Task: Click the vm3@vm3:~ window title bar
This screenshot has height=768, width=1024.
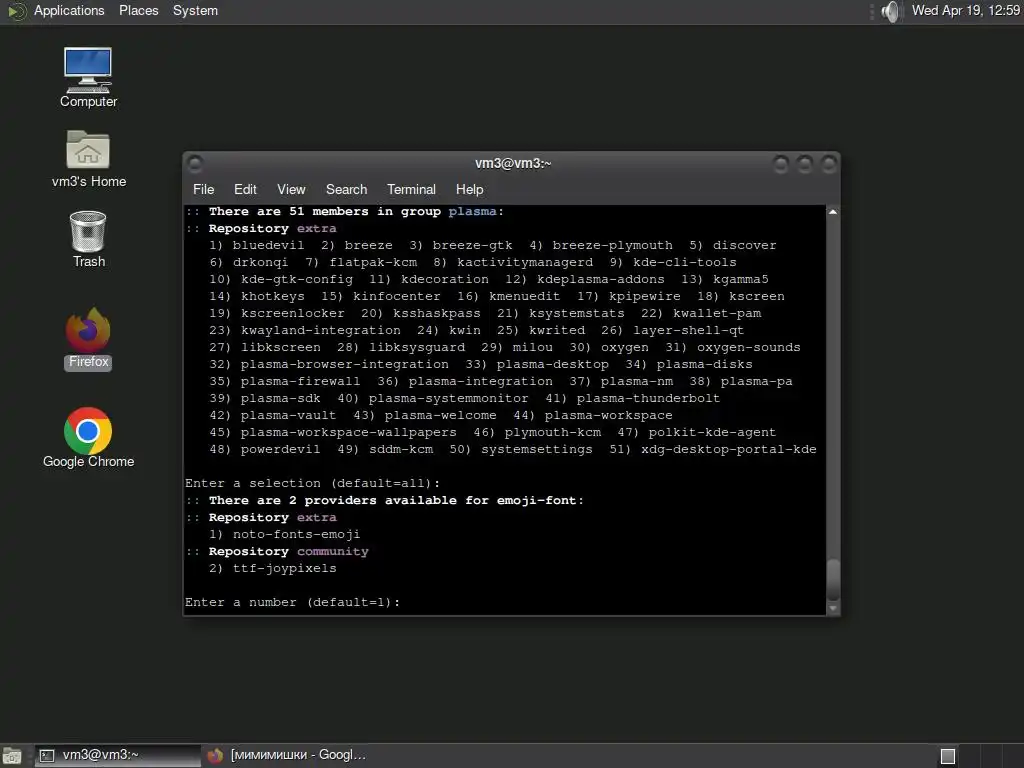Action: point(513,163)
